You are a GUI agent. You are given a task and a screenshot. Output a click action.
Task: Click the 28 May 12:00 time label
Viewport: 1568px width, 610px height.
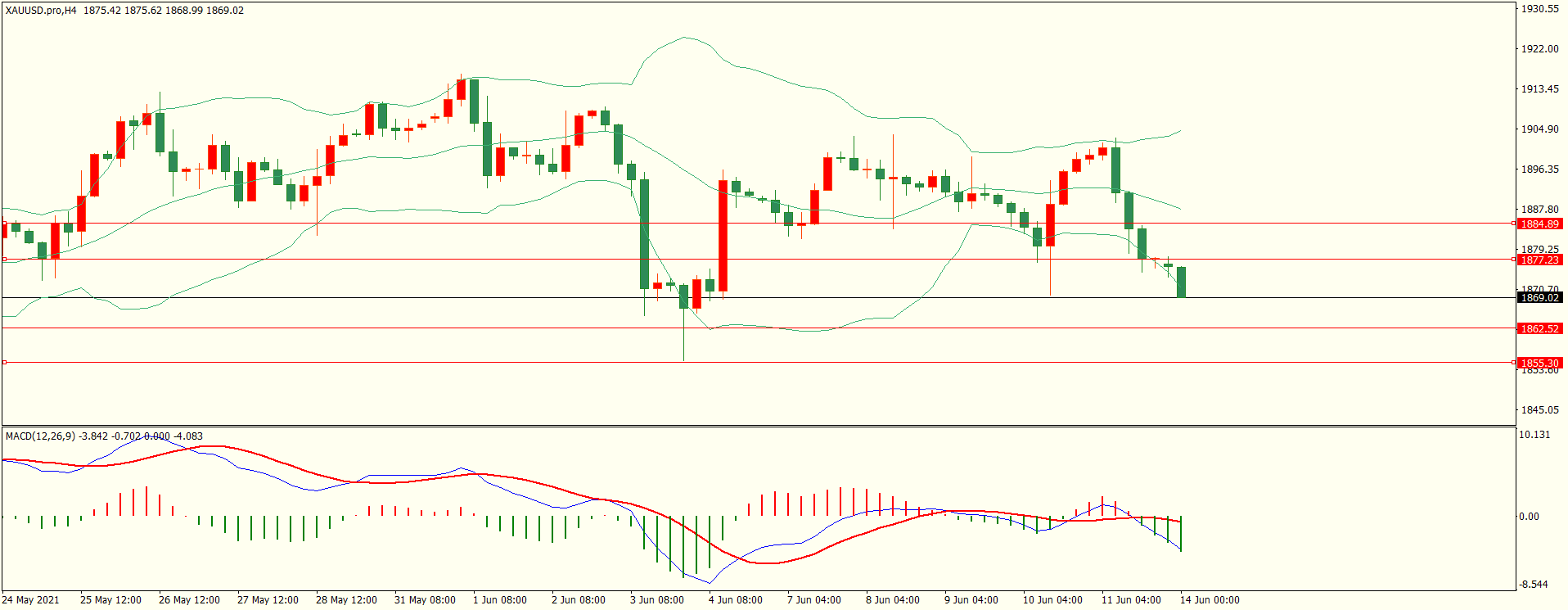point(346,600)
